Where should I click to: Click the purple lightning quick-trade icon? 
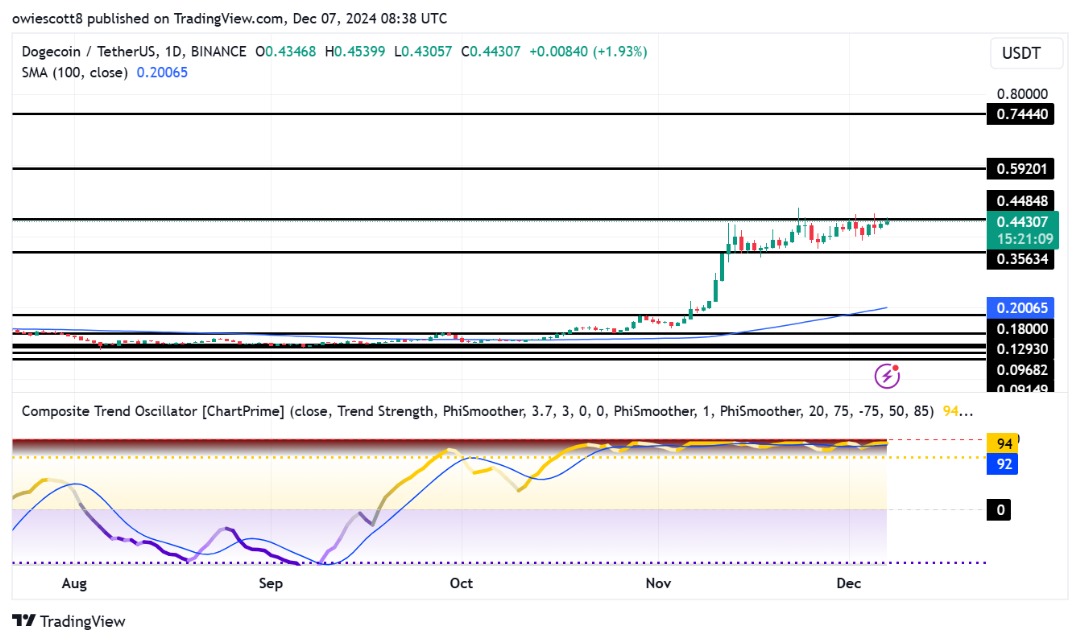click(888, 374)
